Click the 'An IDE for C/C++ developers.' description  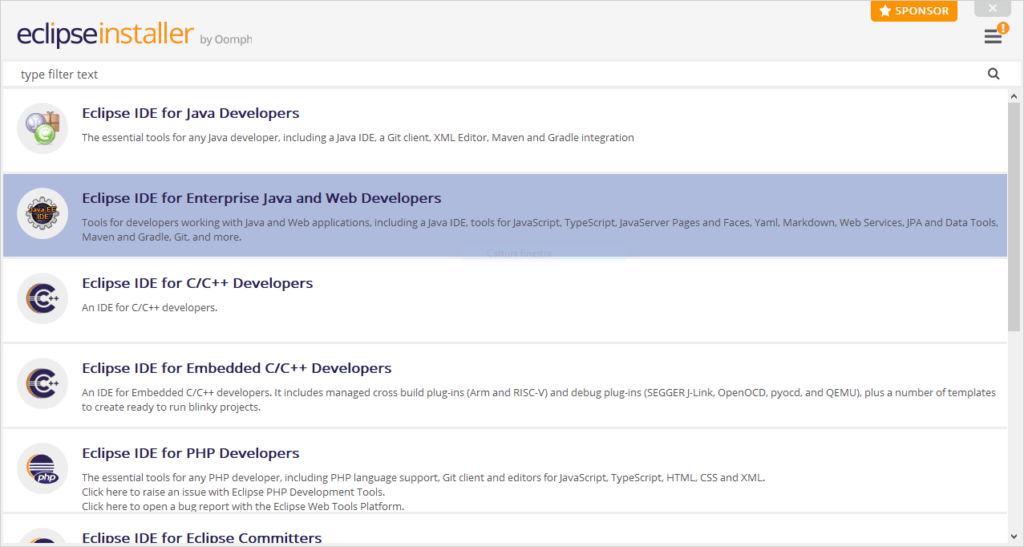(x=150, y=307)
